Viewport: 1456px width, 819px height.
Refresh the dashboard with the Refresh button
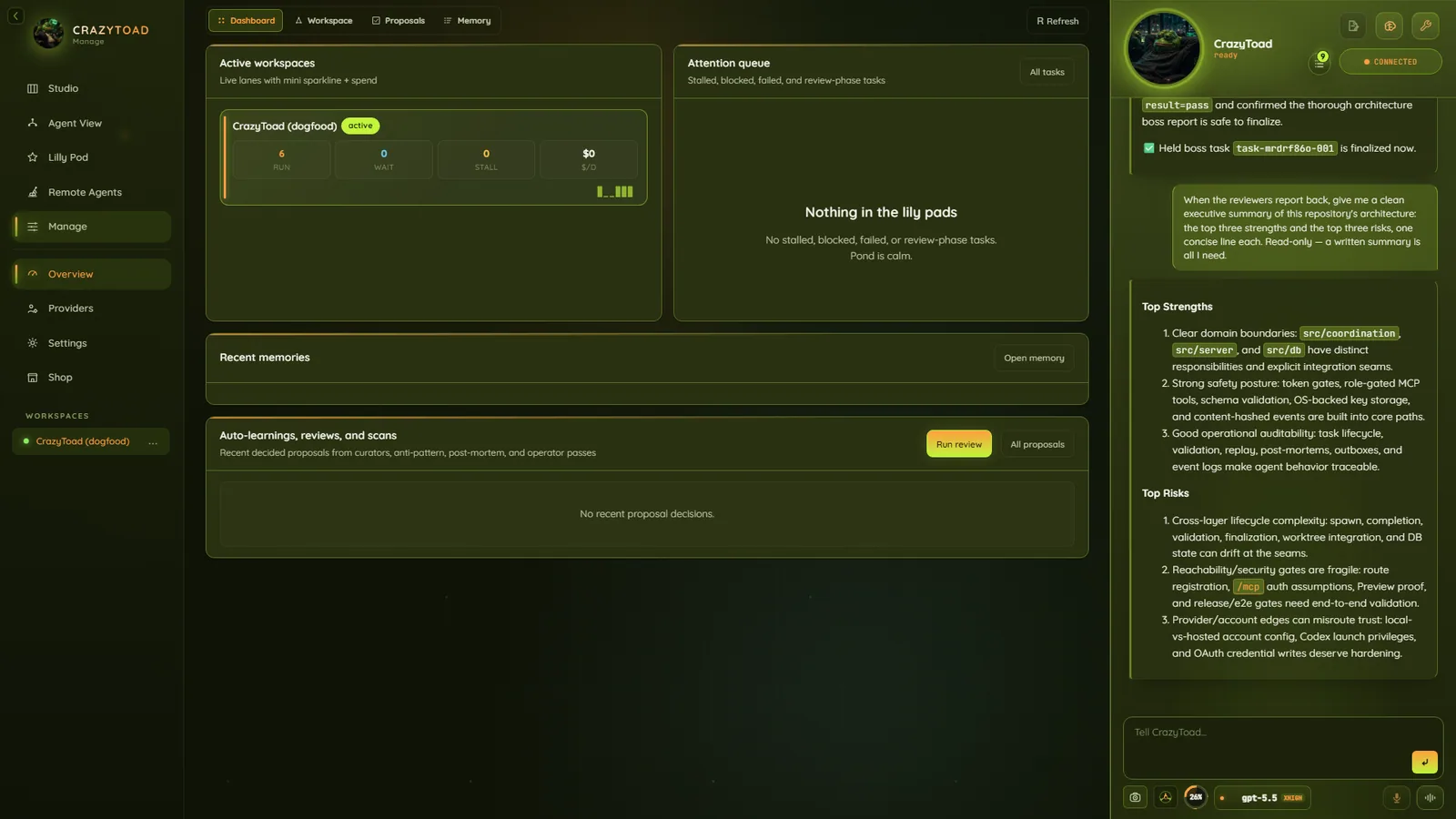[1057, 21]
